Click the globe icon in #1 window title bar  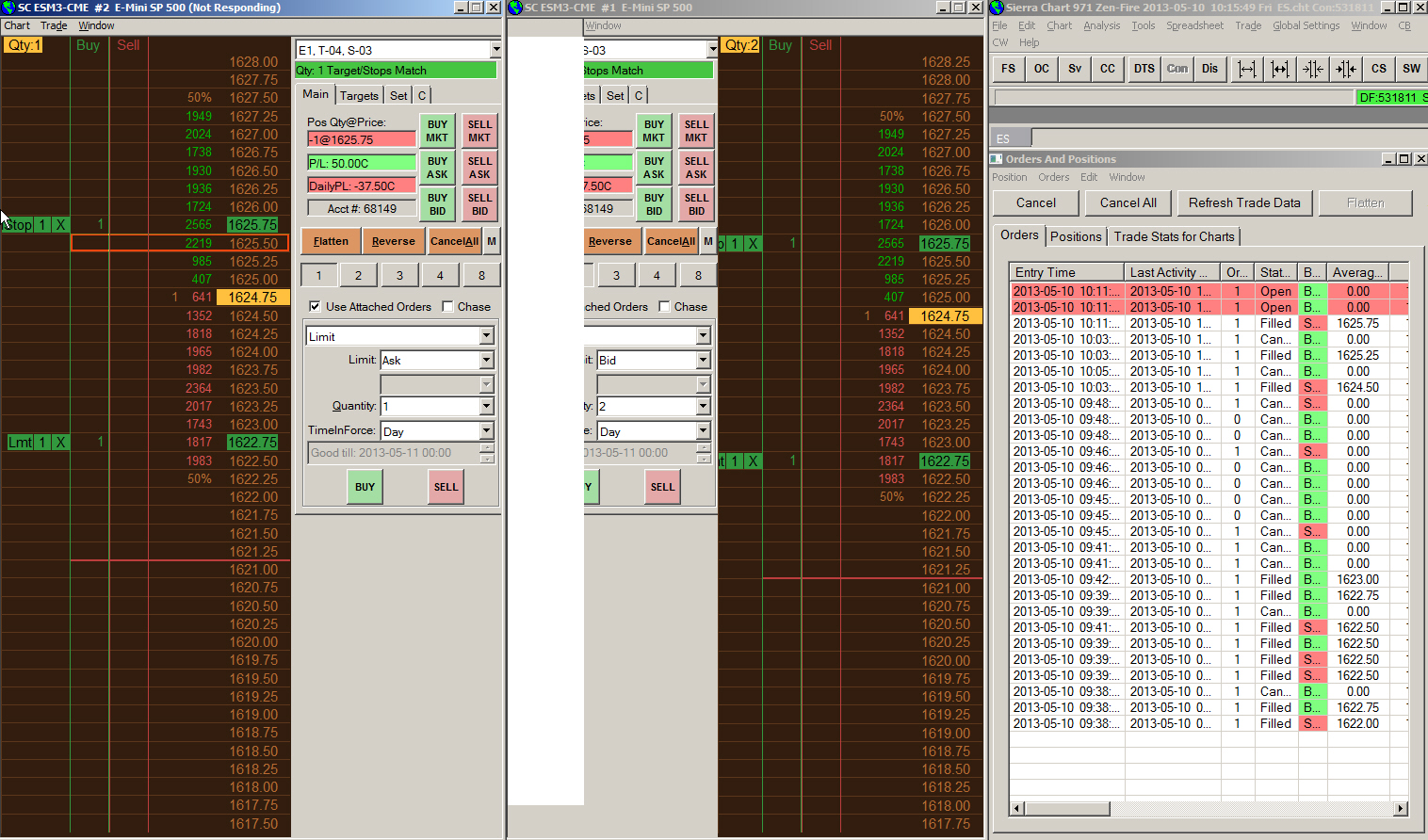click(x=515, y=8)
